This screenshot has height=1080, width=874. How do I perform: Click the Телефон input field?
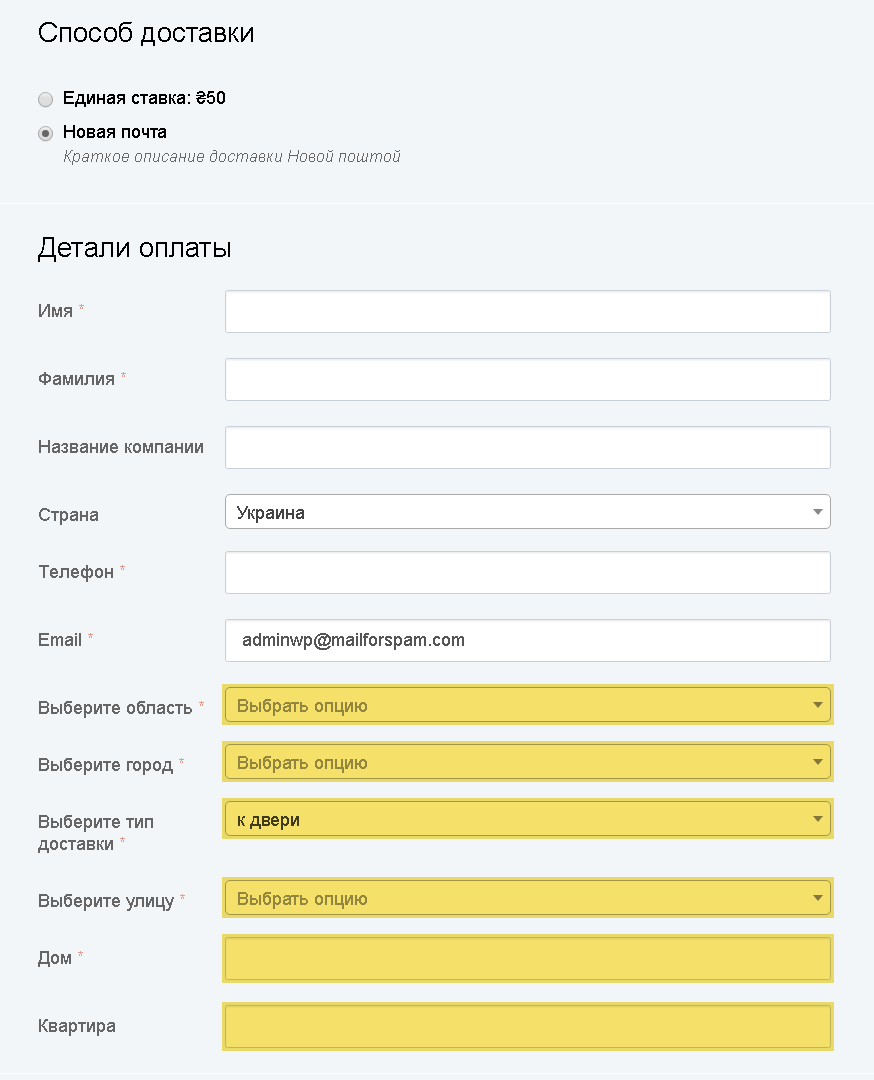pyautogui.click(x=528, y=572)
